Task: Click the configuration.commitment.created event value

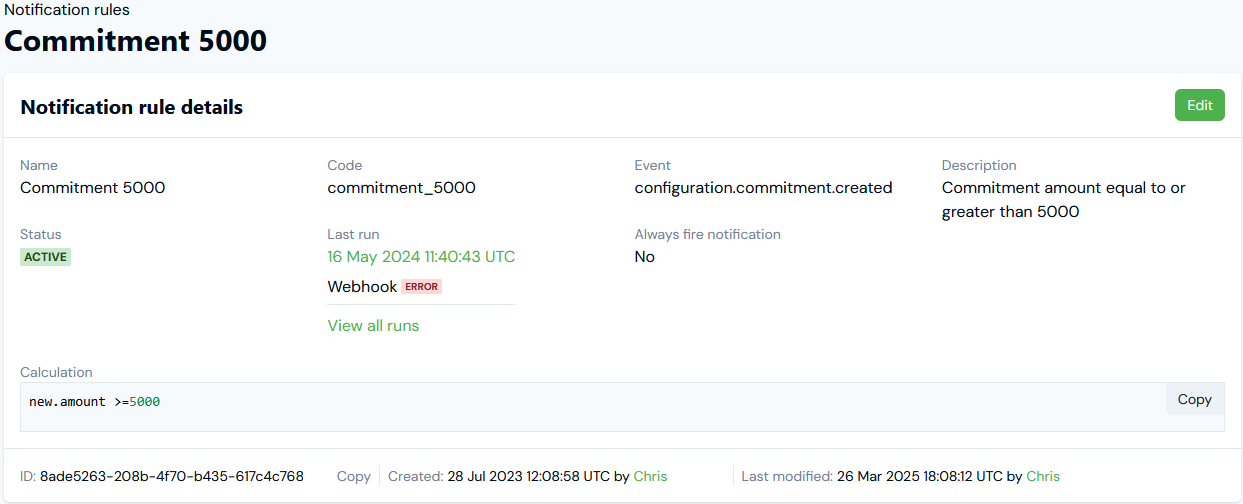Action: click(763, 188)
